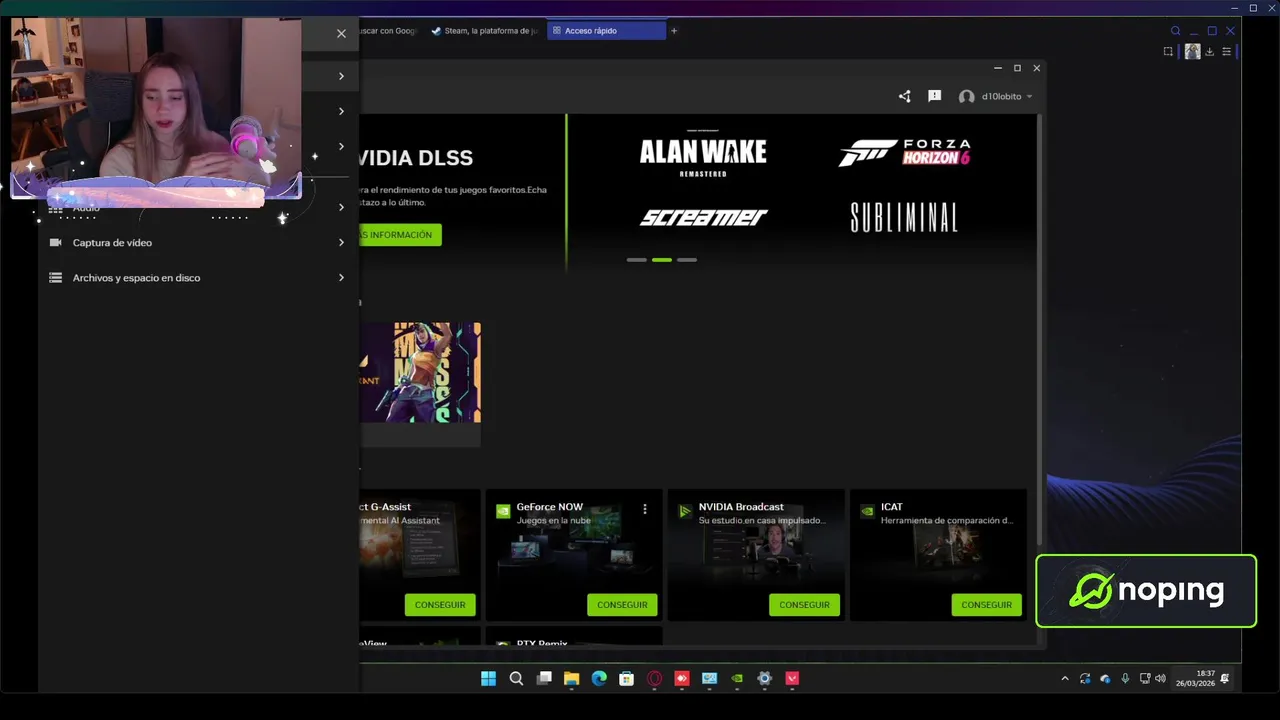Click Conseguir on the NVIDIA Broadcast card
Viewport: 1280px width, 720px height.
(804, 605)
